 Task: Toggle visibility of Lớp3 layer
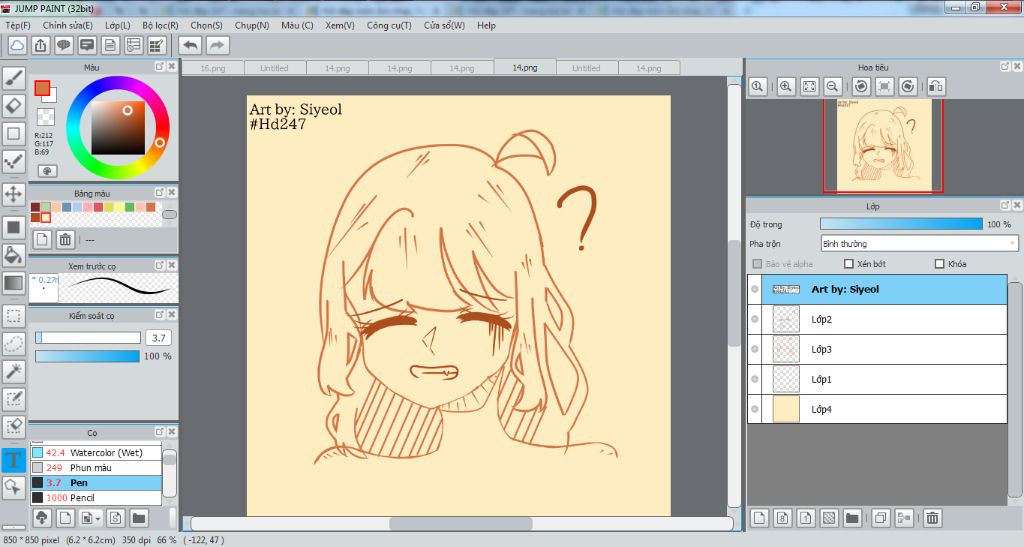pyautogui.click(x=755, y=349)
